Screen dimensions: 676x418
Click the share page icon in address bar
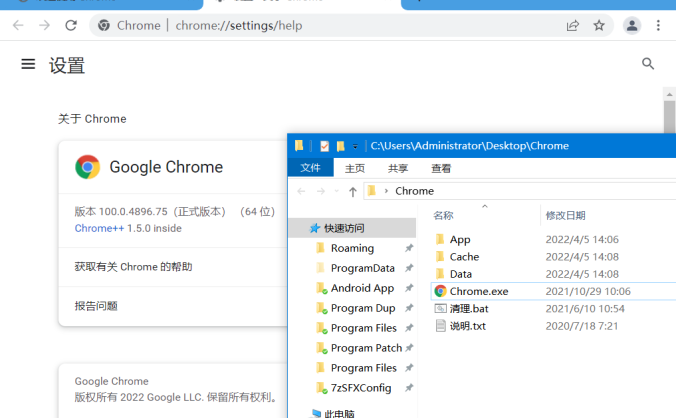tap(573, 25)
